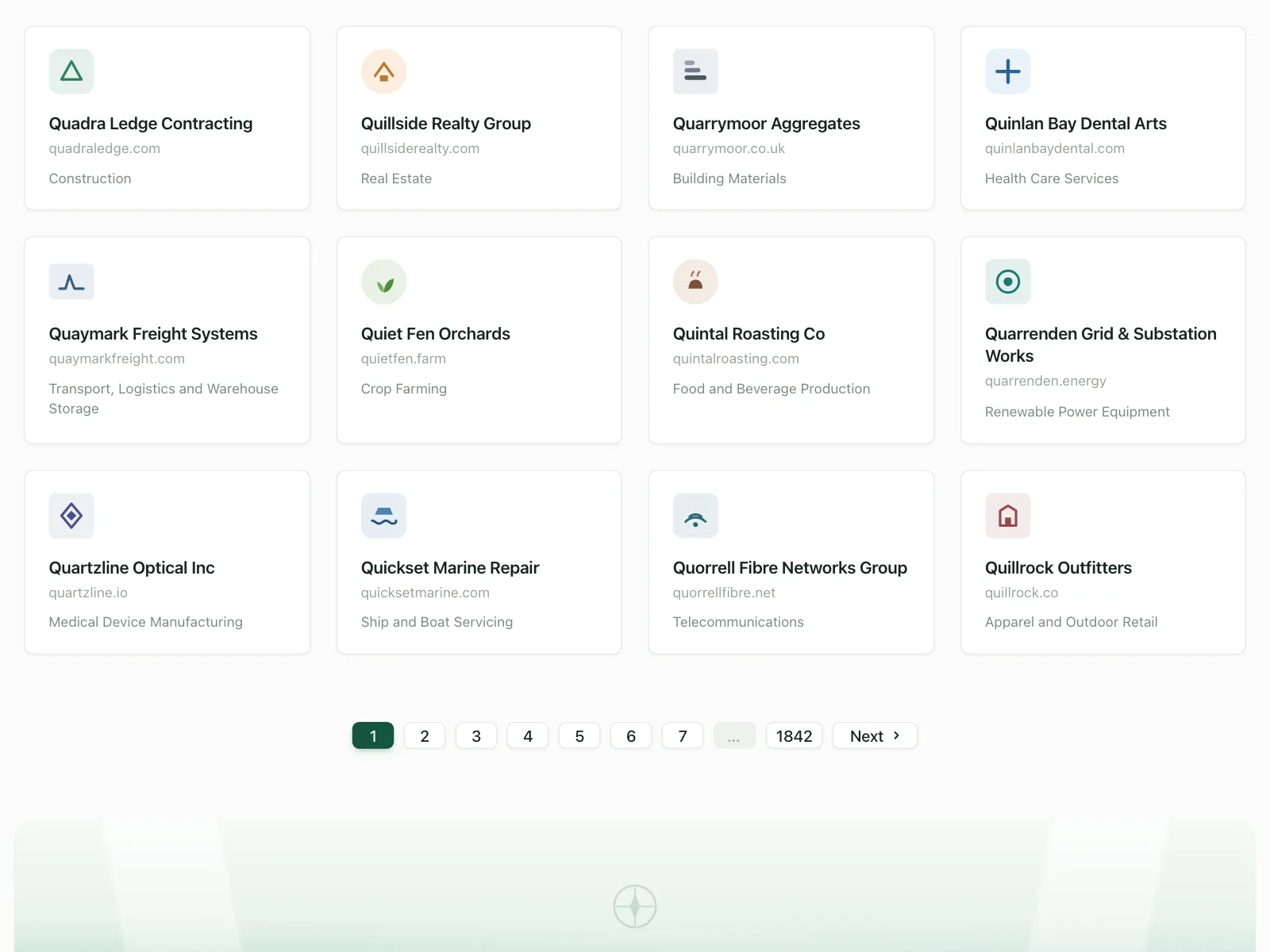The image size is (1270, 952).
Task: Click the Quorrell Fibre Networks signal logo
Action: coord(695,516)
